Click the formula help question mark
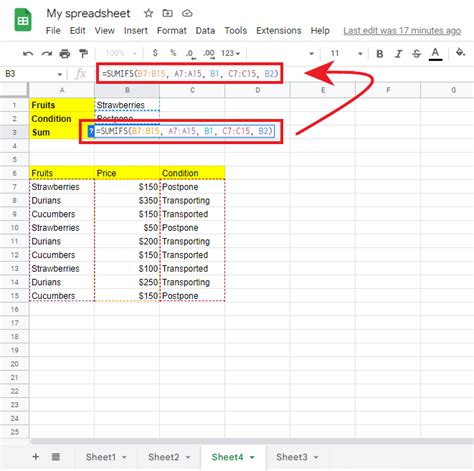This screenshot has height=471, width=474. pos(91,131)
